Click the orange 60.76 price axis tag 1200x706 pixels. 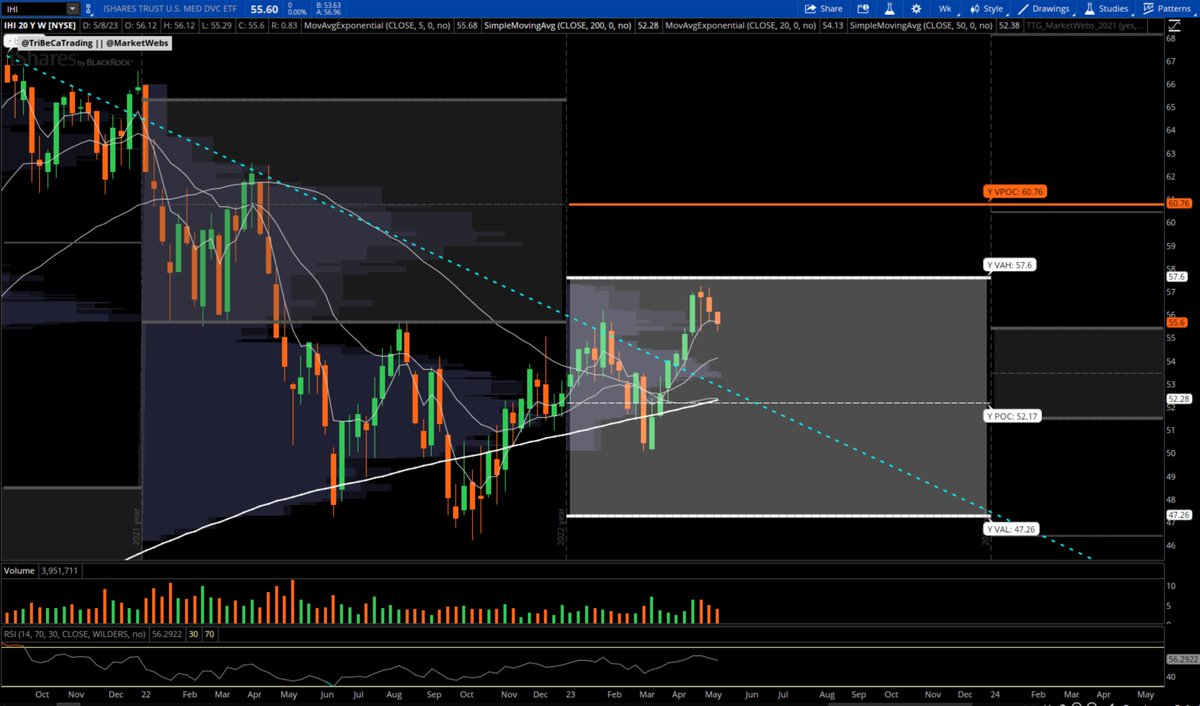[1178, 203]
